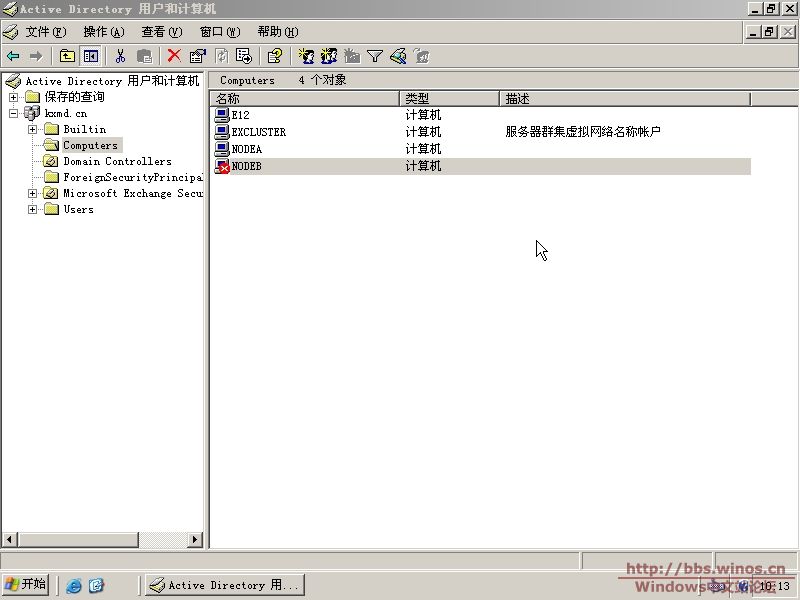
Task: Click the Back arrow in toolbar
Action: [x=13, y=56]
